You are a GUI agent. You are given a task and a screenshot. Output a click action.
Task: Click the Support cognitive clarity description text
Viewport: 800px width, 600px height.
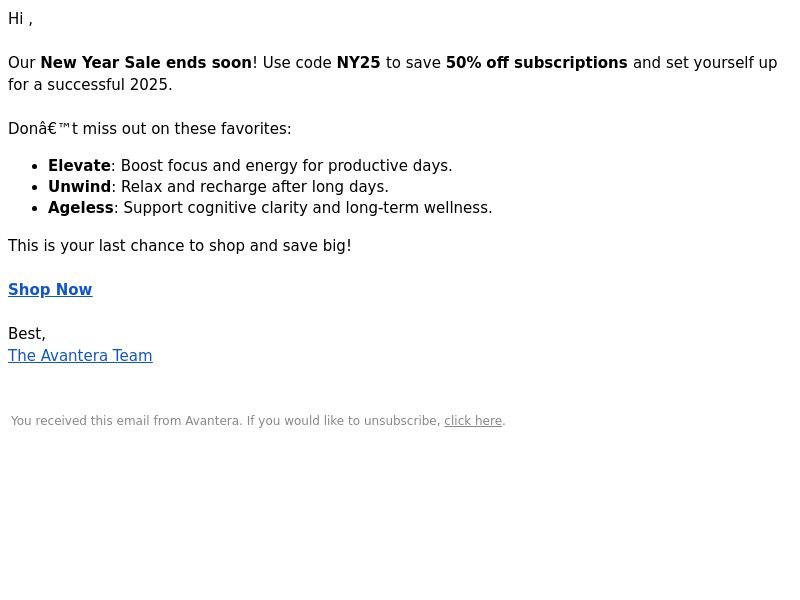(x=308, y=208)
